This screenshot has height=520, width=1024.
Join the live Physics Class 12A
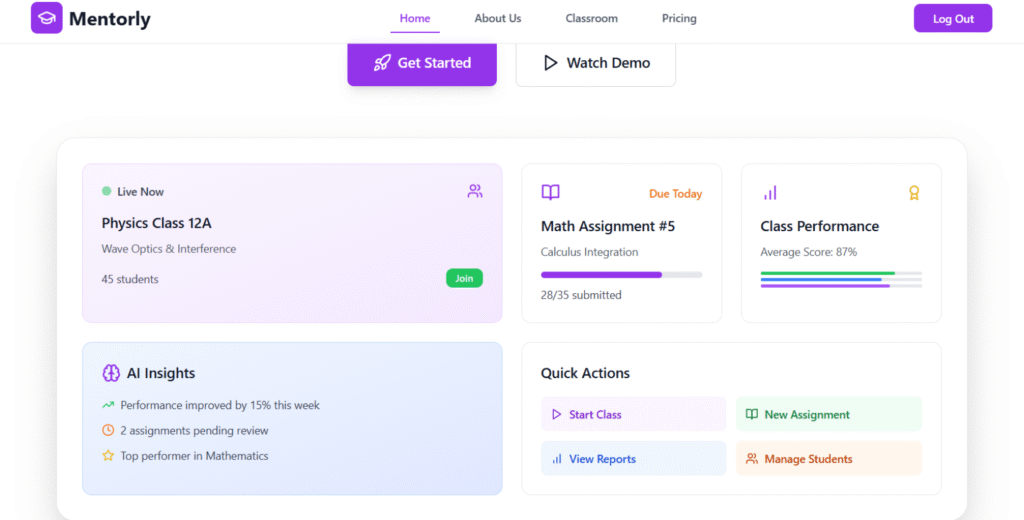464,278
